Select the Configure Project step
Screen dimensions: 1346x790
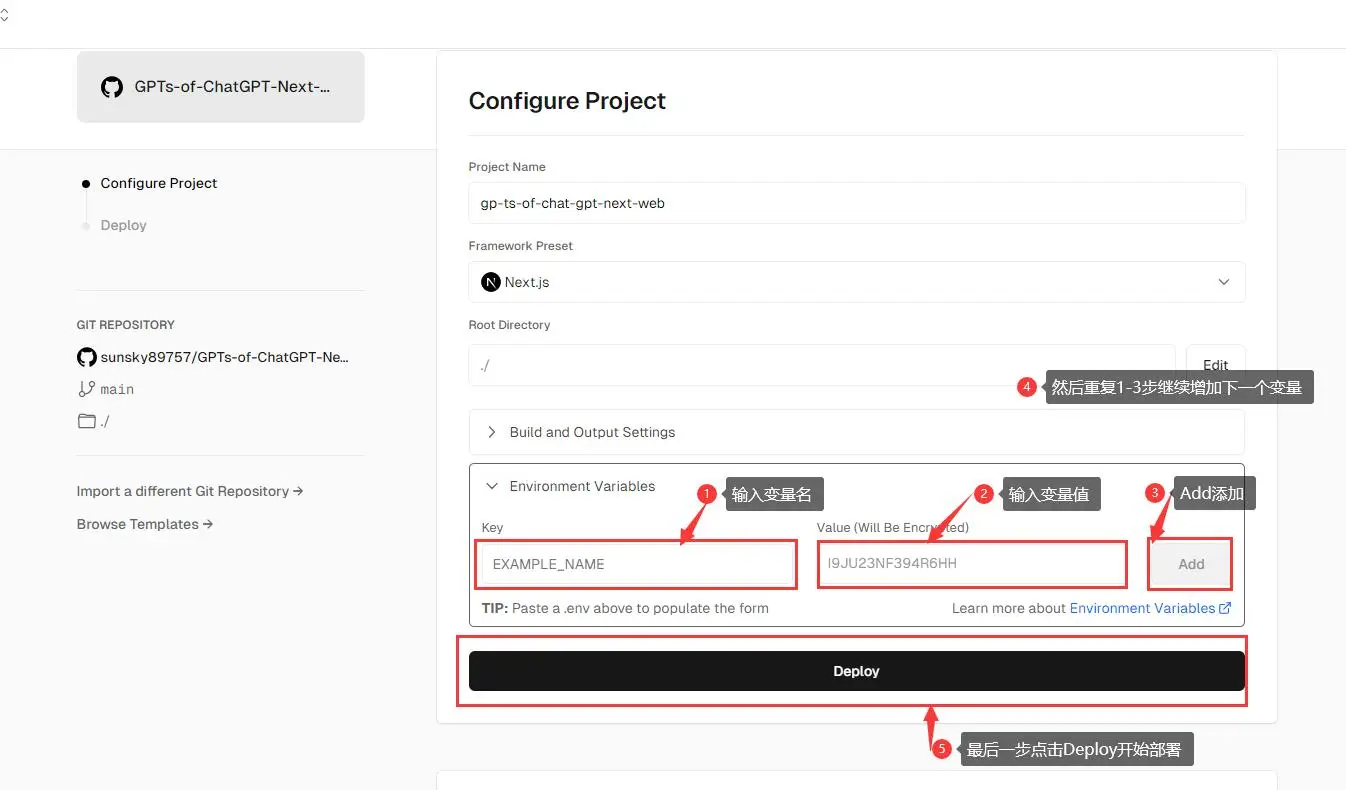tap(158, 183)
